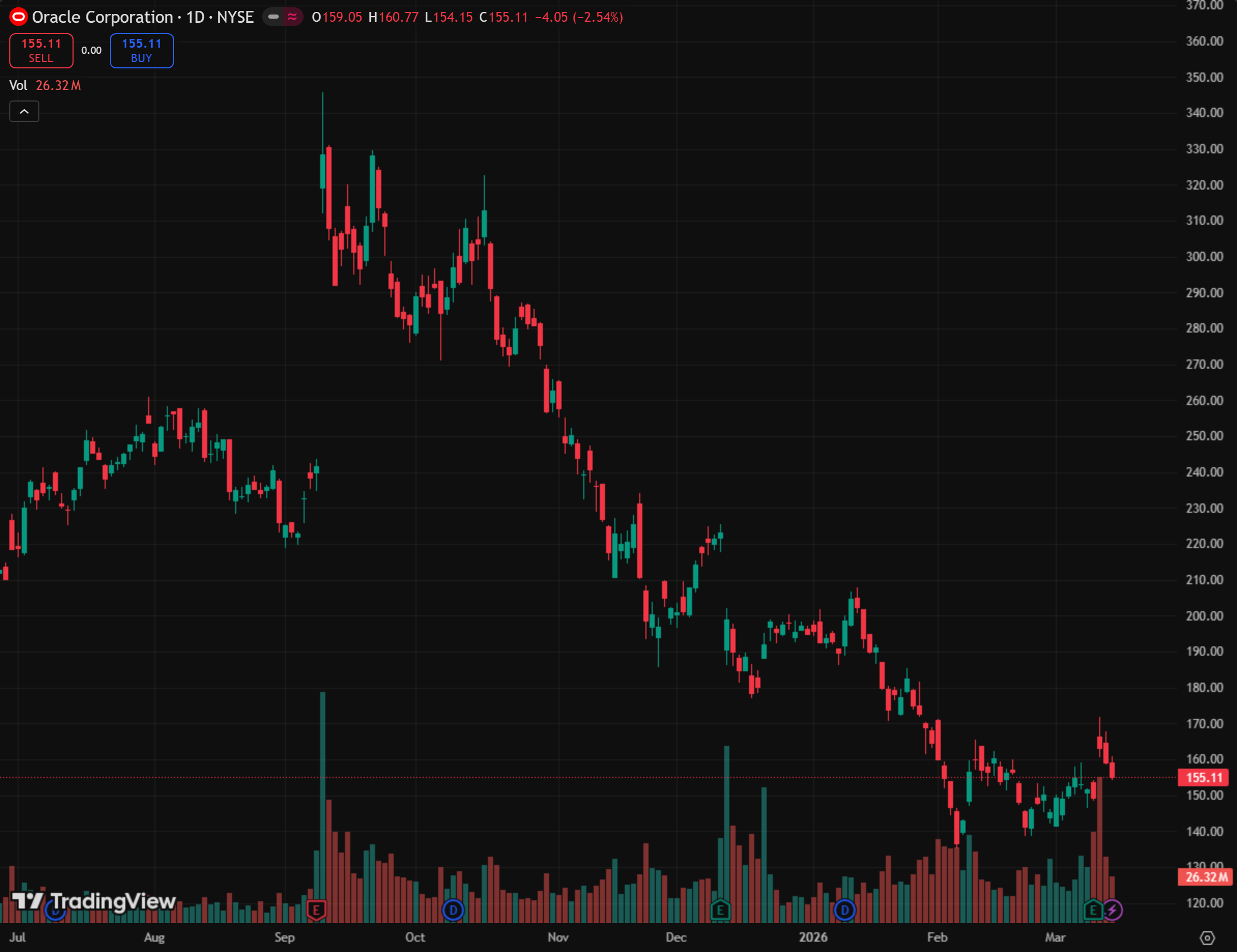The height and width of the screenshot is (952, 1237).
Task: Click the 360.00 price scale label
Action: (x=1205, y=41)
